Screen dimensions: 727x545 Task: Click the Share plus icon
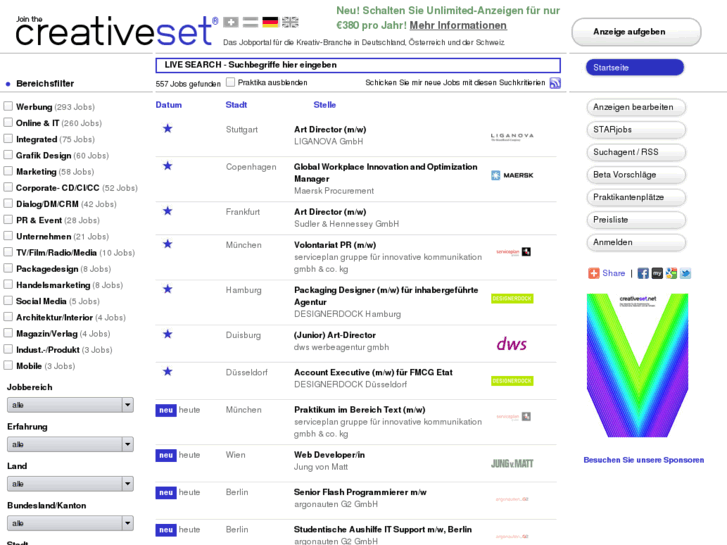pos(594,273)
